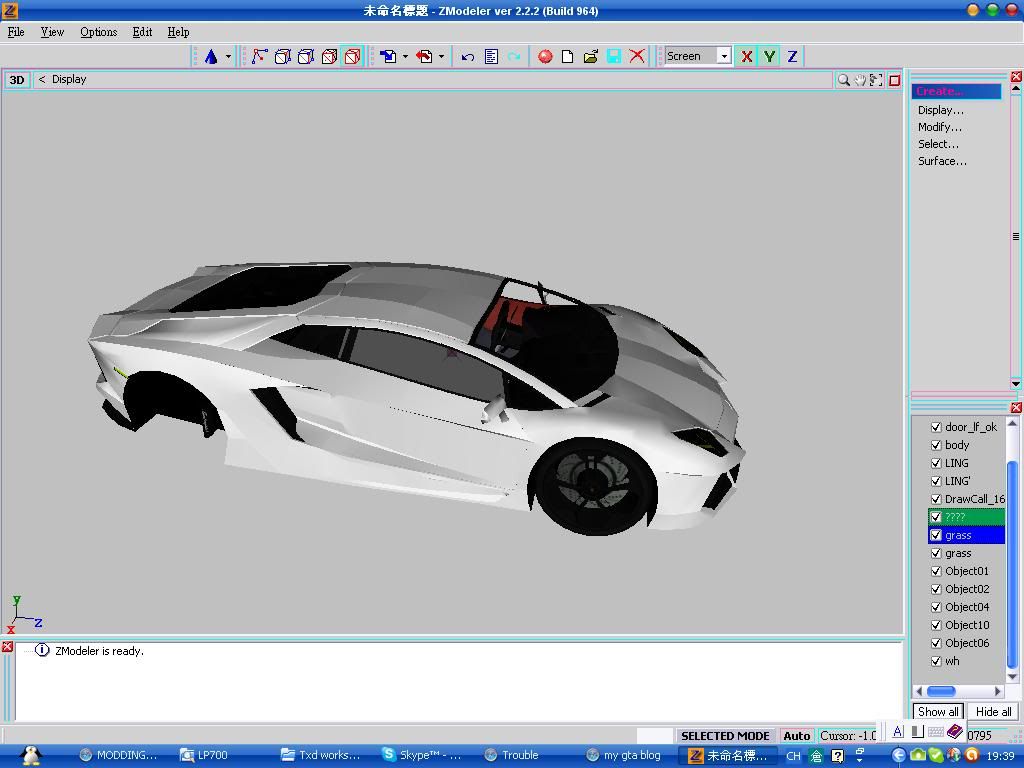Click the Save floppy disk icon
The image size is (1024, 768).
[614, 57]
